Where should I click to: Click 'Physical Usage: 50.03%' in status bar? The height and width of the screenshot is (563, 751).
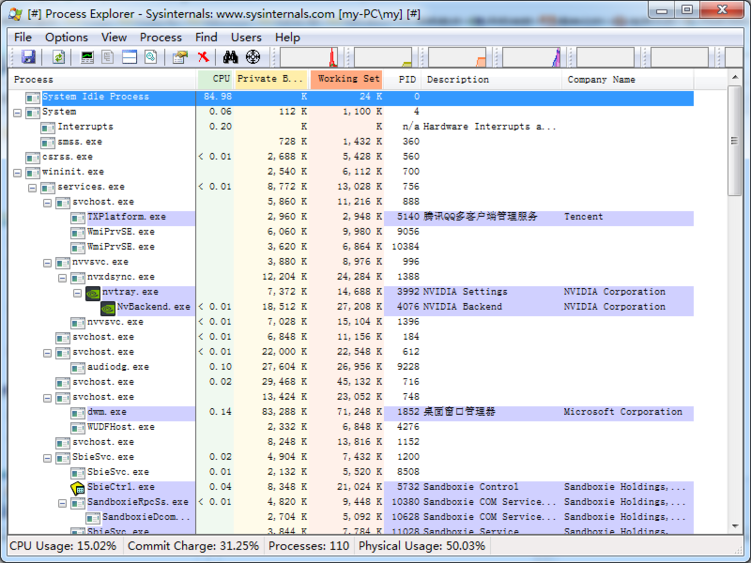pos(422,546)
